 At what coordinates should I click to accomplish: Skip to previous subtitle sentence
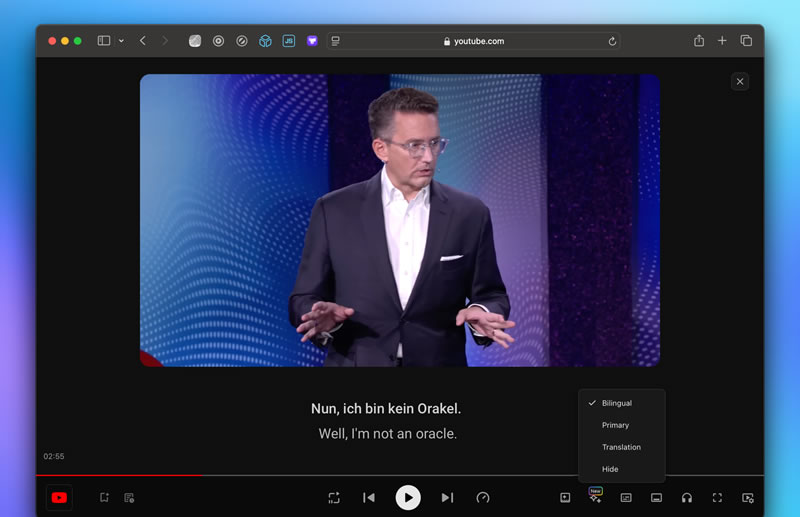click(x=369, y=498)
